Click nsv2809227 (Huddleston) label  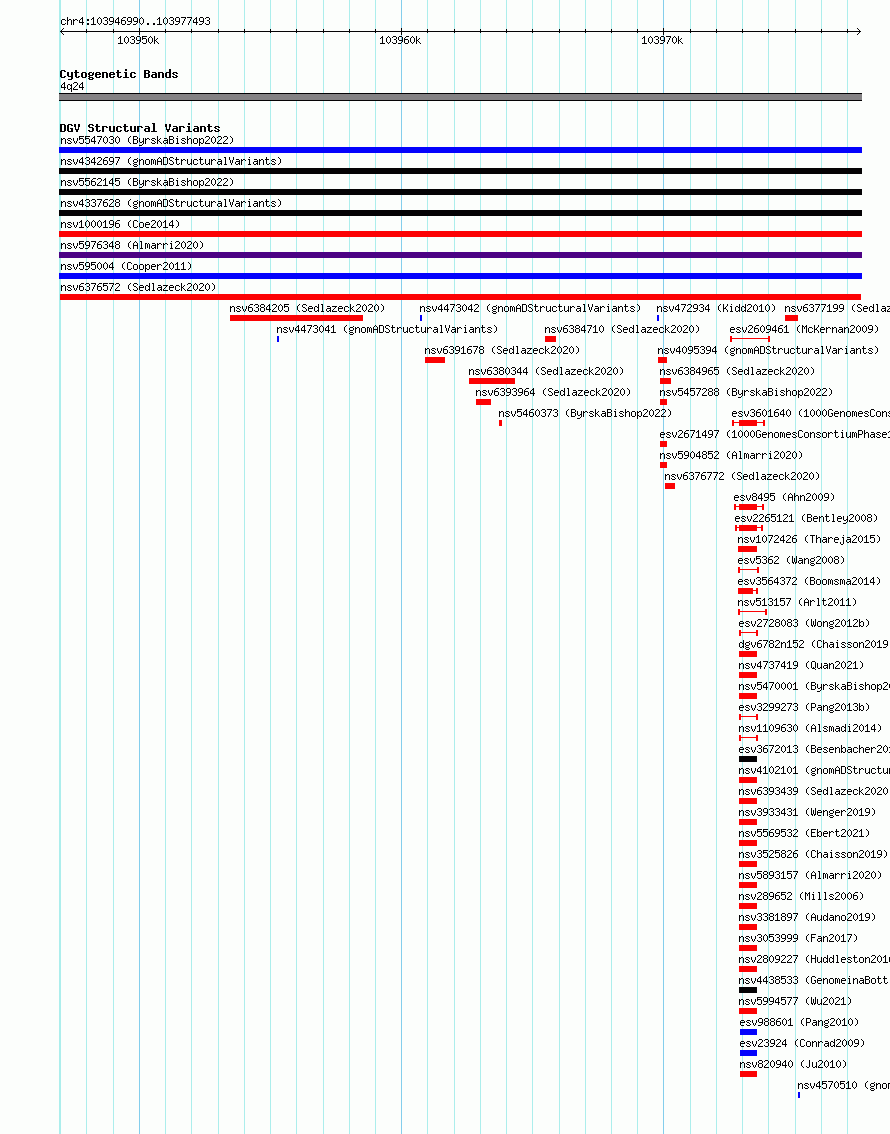coord(814,958)
